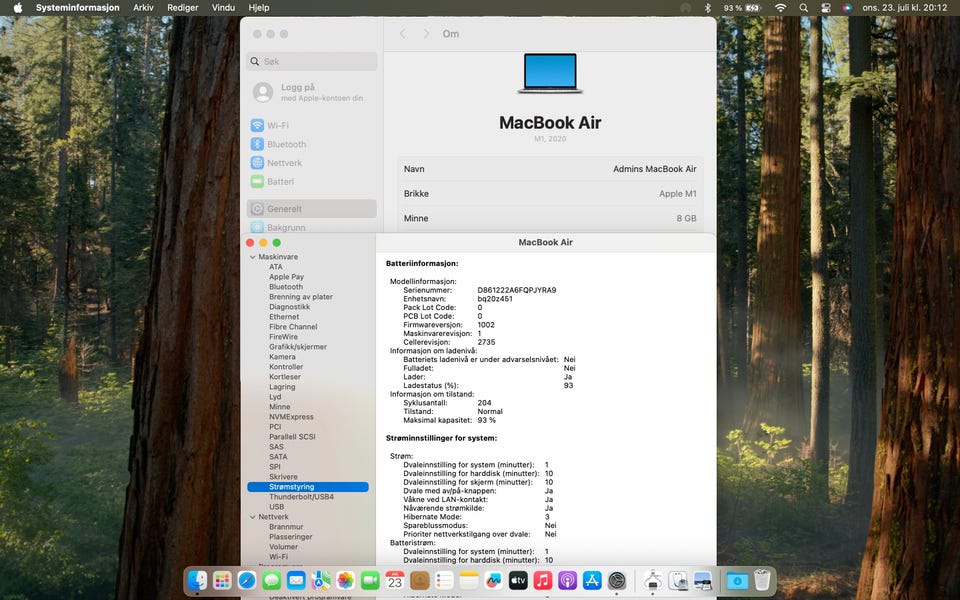The height and width of the screenshot is (600, 960).
Task: Select Grafikk/skjermer in hardware tree
Action: [298, 347]
